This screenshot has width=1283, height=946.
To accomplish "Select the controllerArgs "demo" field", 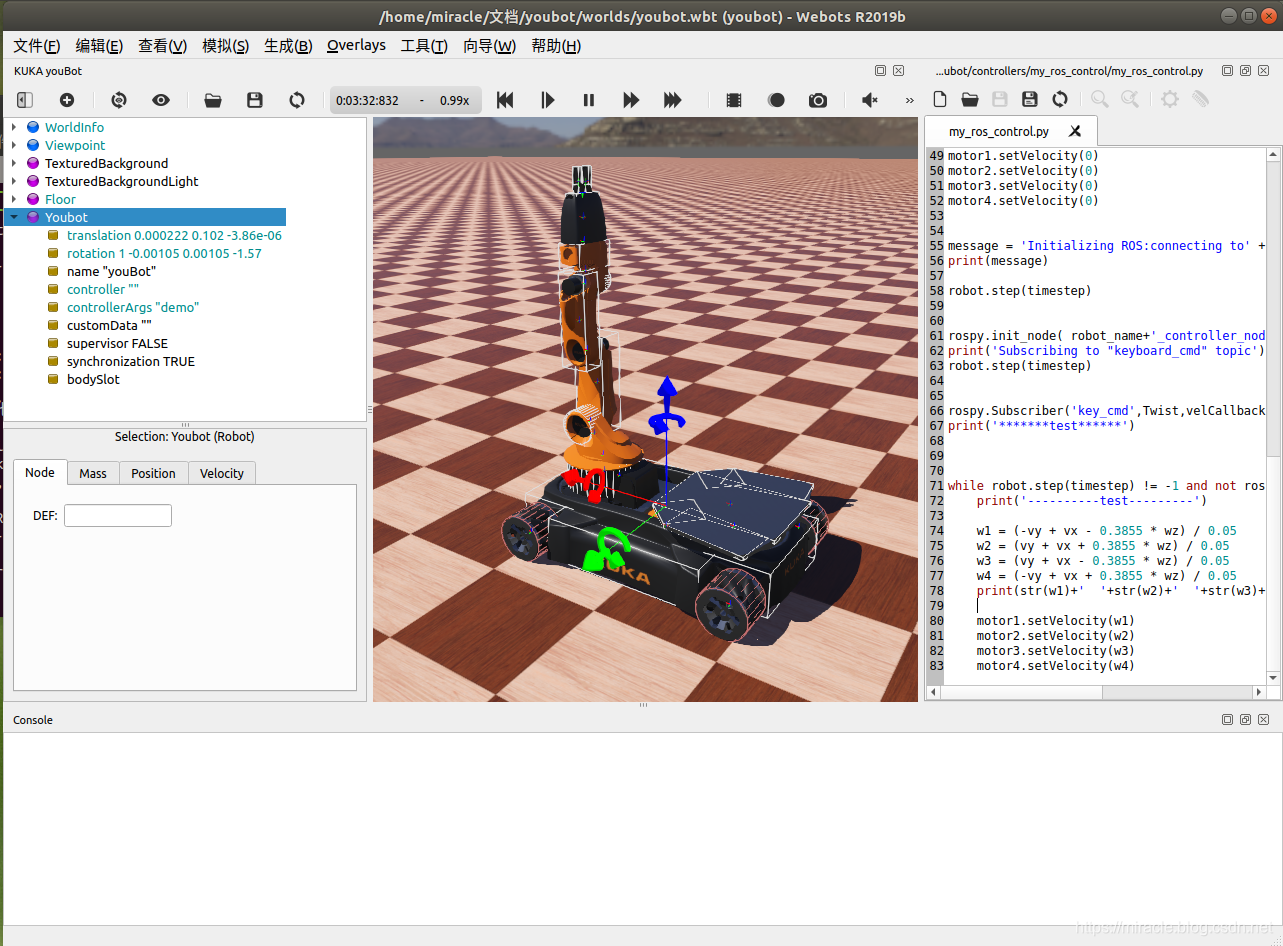I will [133, 307].
